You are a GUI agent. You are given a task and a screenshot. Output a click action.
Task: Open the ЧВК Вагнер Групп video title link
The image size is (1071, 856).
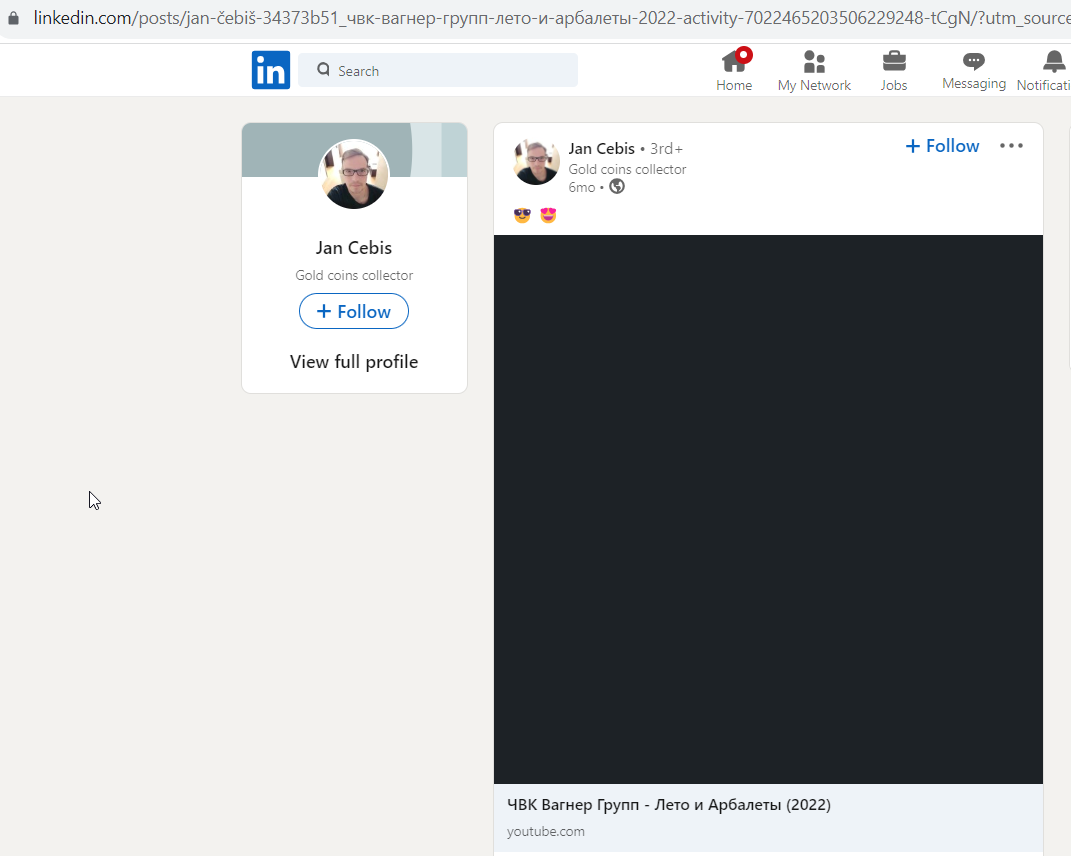pyautogui.click(x=669, y=805)
